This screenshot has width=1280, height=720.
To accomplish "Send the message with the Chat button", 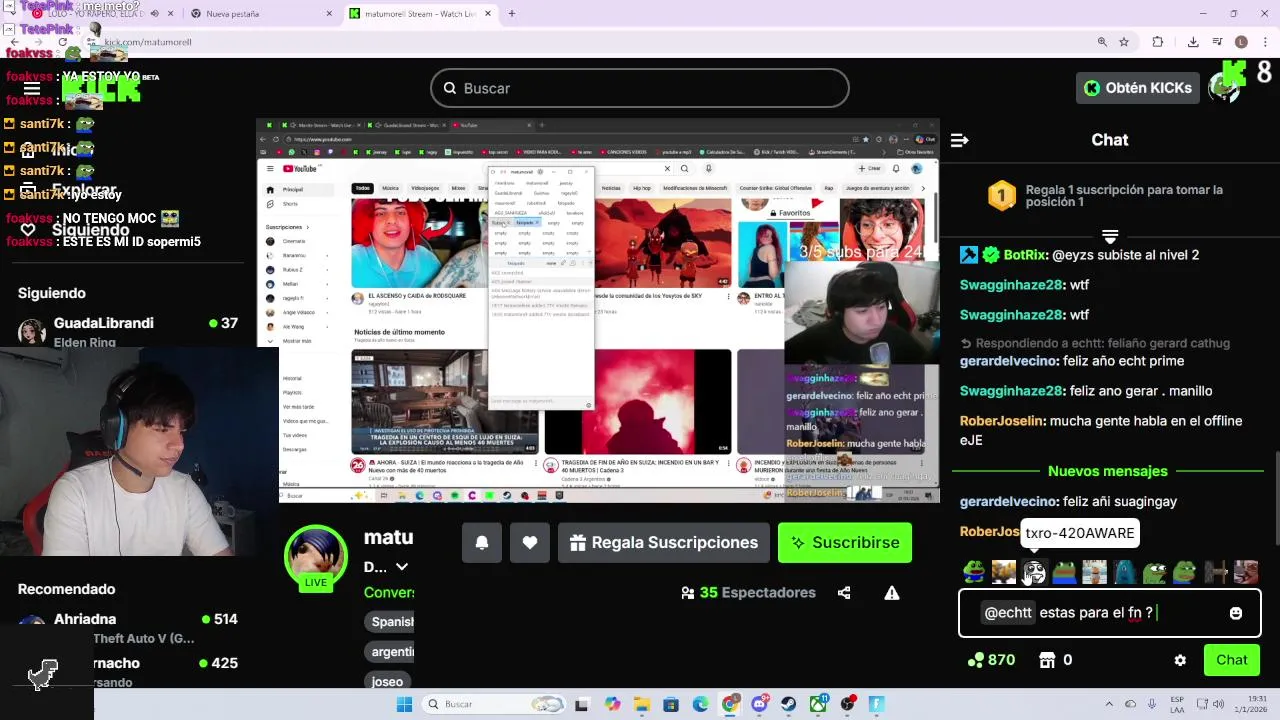I will 1232,660.
